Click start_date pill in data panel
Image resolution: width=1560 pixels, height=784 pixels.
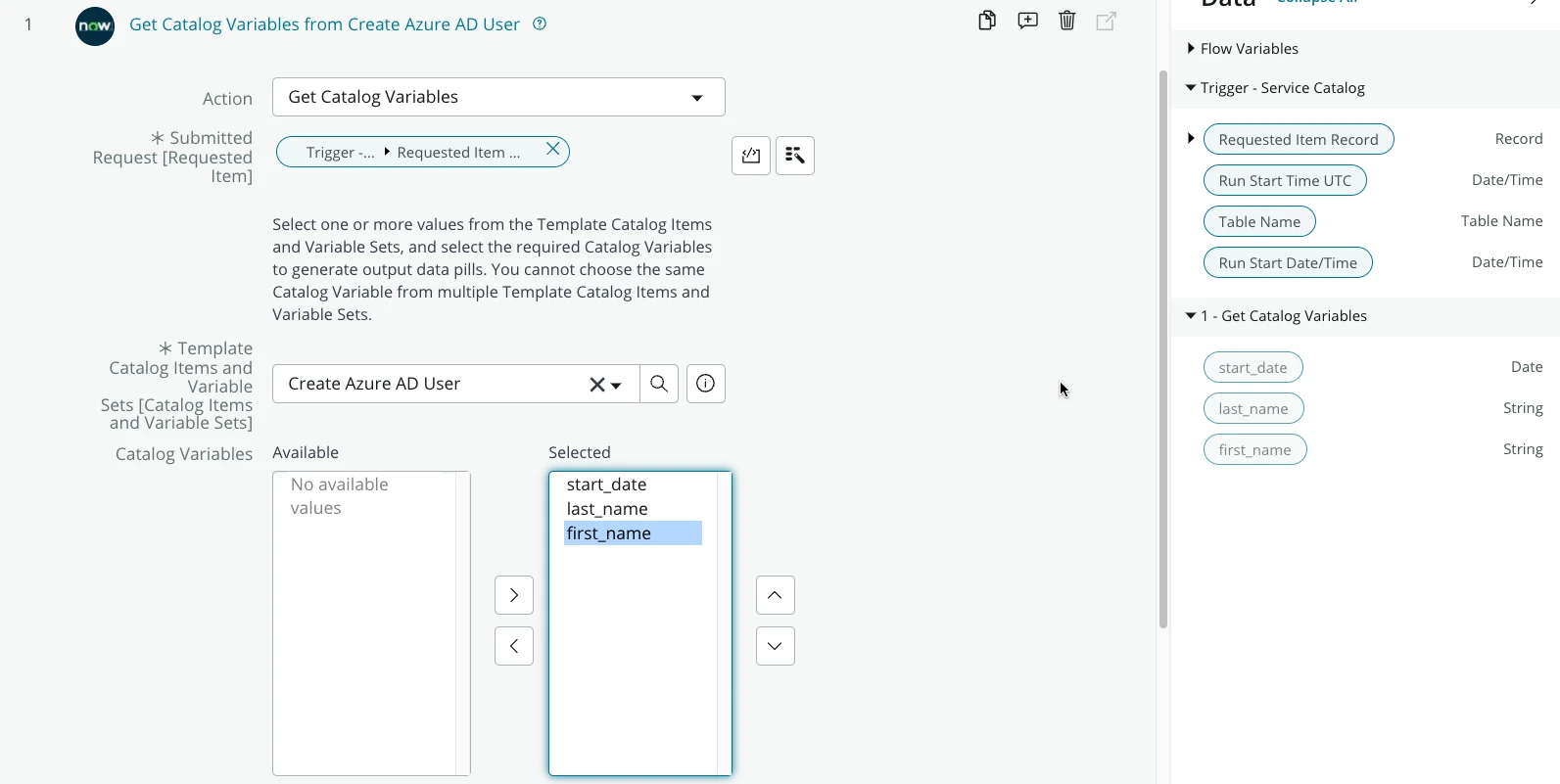(1253, 367)
